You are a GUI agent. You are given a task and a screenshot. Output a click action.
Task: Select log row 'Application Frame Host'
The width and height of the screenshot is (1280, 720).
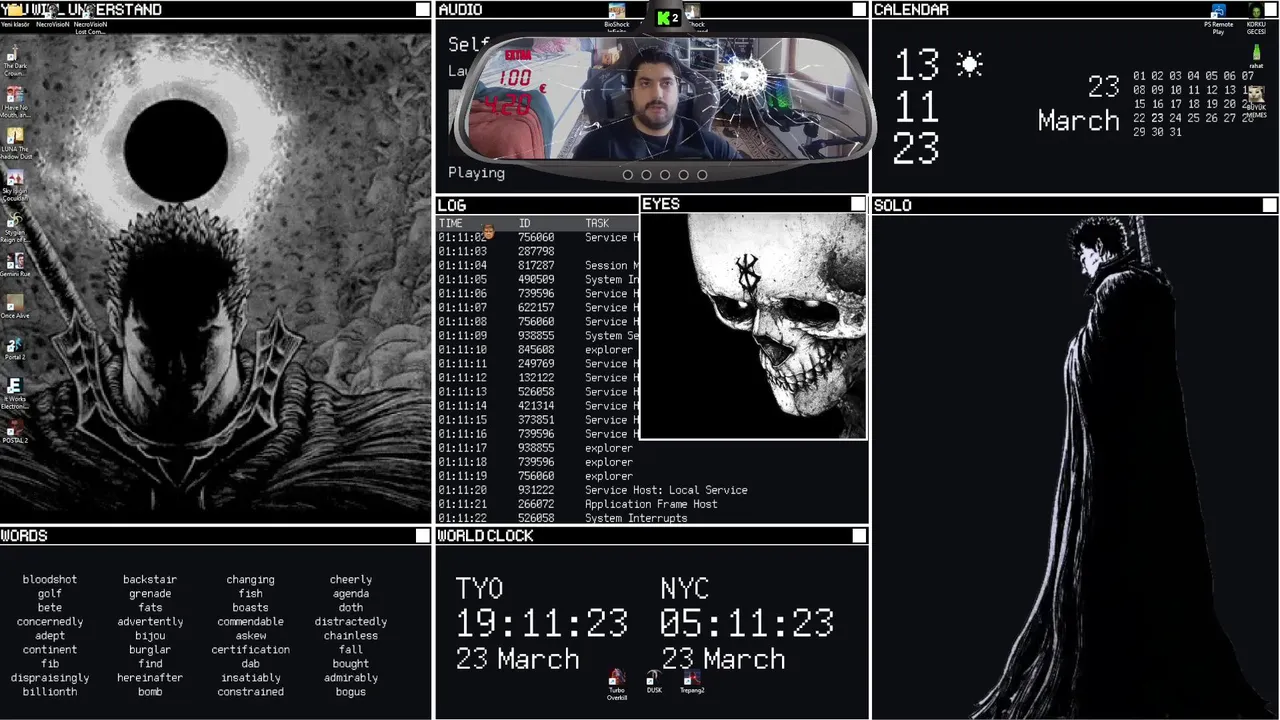(x=652, y=504)
